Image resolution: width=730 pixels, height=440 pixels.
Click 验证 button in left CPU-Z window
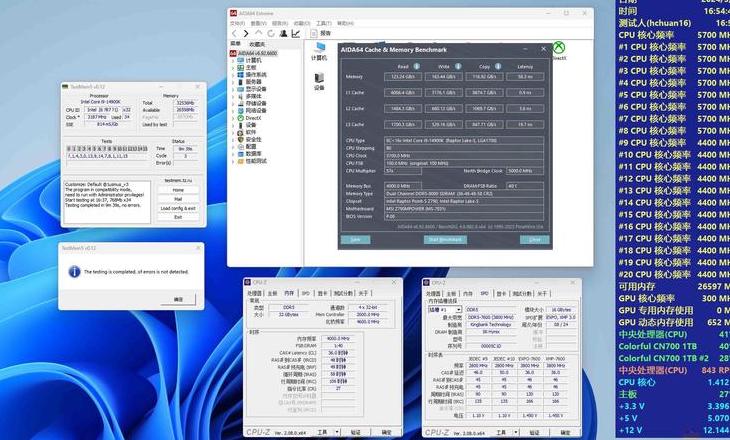click(x=355, y=432)
